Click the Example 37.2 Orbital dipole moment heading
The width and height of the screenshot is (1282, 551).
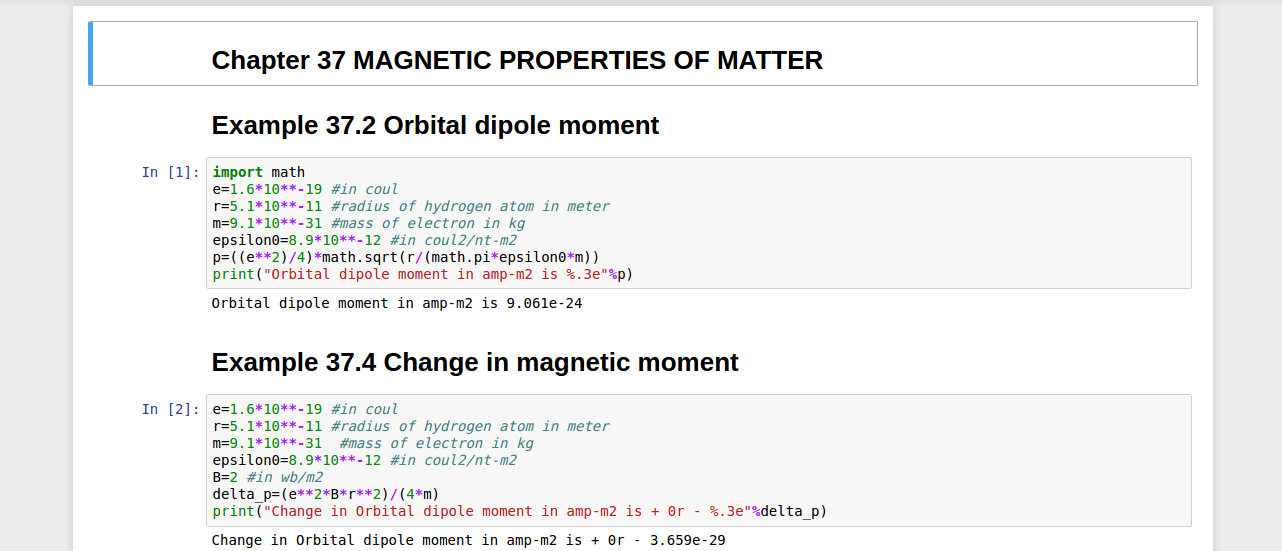click(x=435, y=126)
